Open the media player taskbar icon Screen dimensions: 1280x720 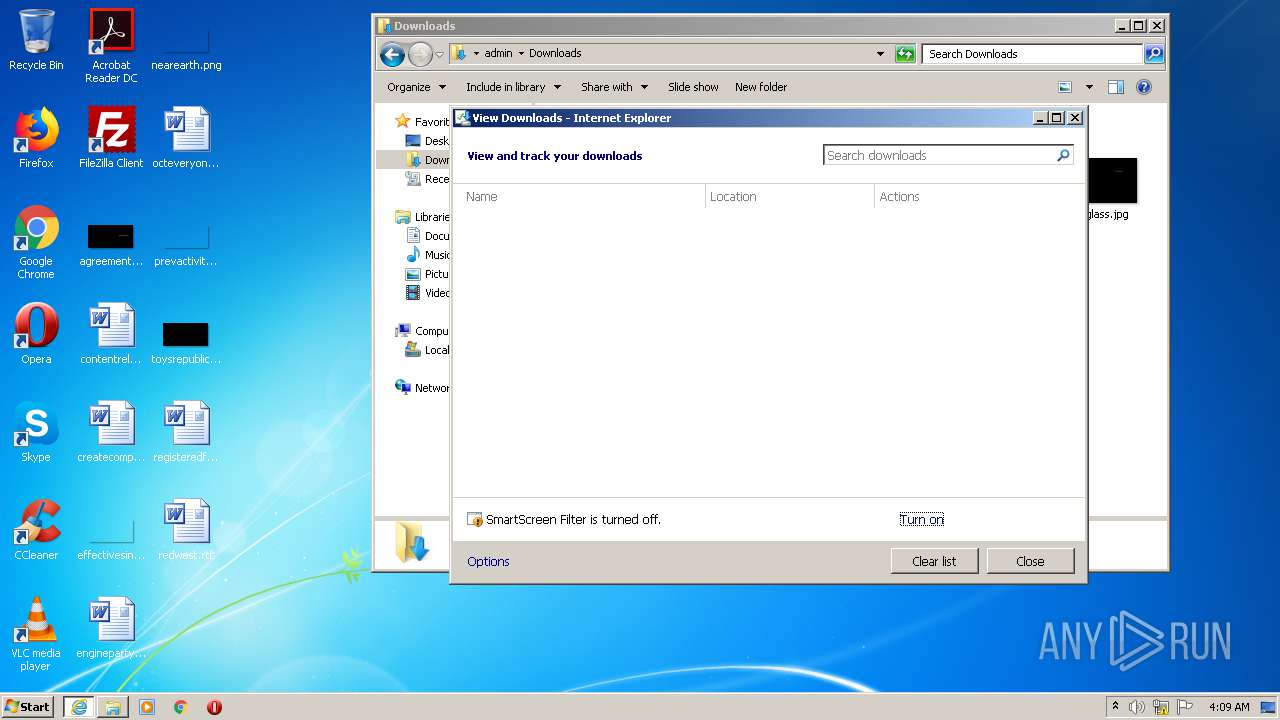pyautogui.click(x=147, y=707)
